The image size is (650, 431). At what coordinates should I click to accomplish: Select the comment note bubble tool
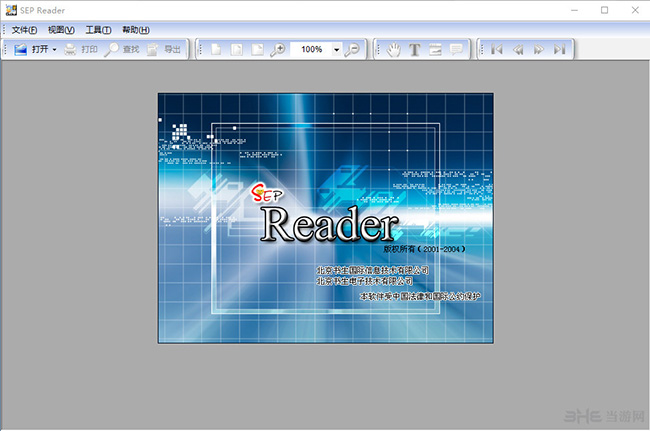[x=456, y=49]
